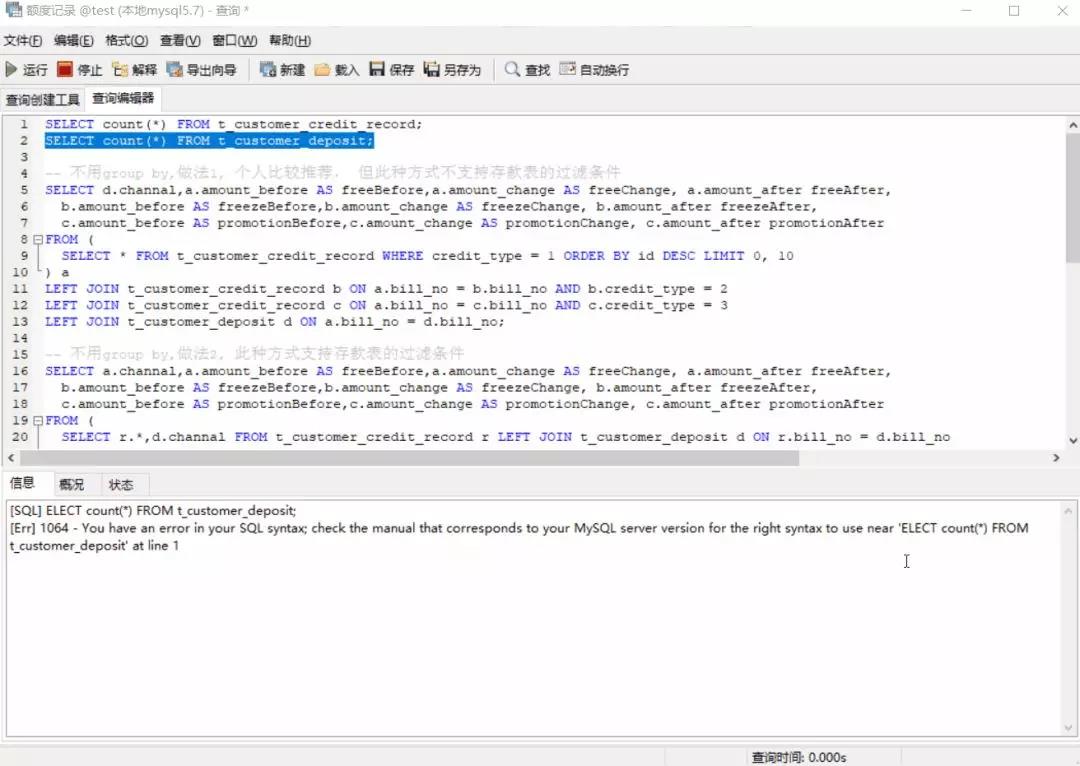
Task: Open the 格式(O) menu
Action: pyautogui.click(x=127, y=41)
